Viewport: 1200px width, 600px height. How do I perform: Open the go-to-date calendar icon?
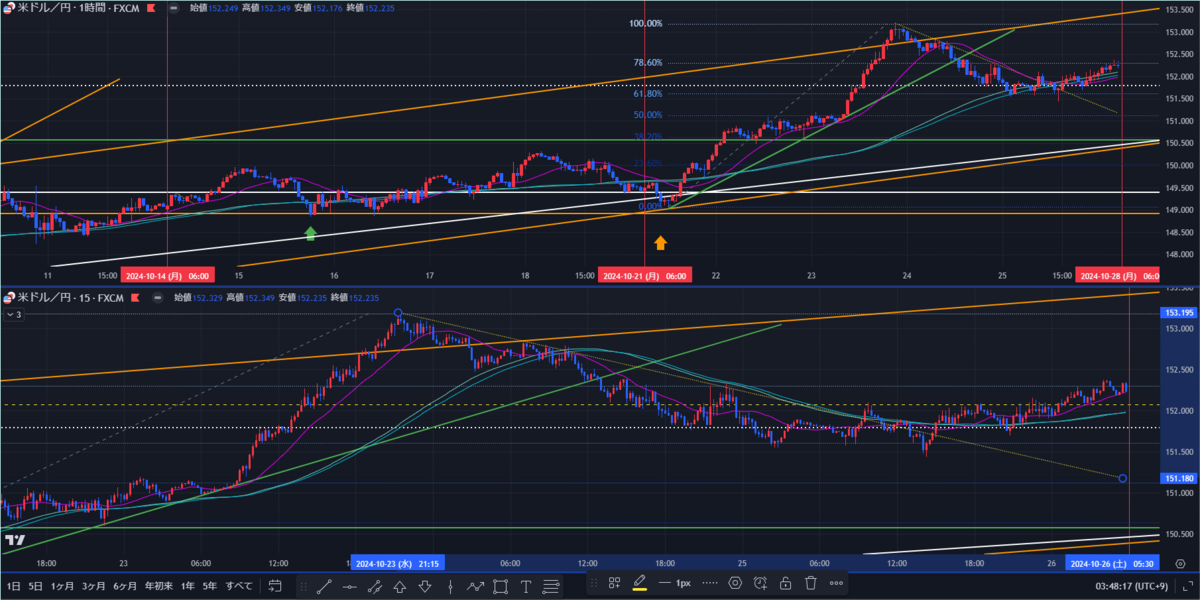tap(274, 586)
